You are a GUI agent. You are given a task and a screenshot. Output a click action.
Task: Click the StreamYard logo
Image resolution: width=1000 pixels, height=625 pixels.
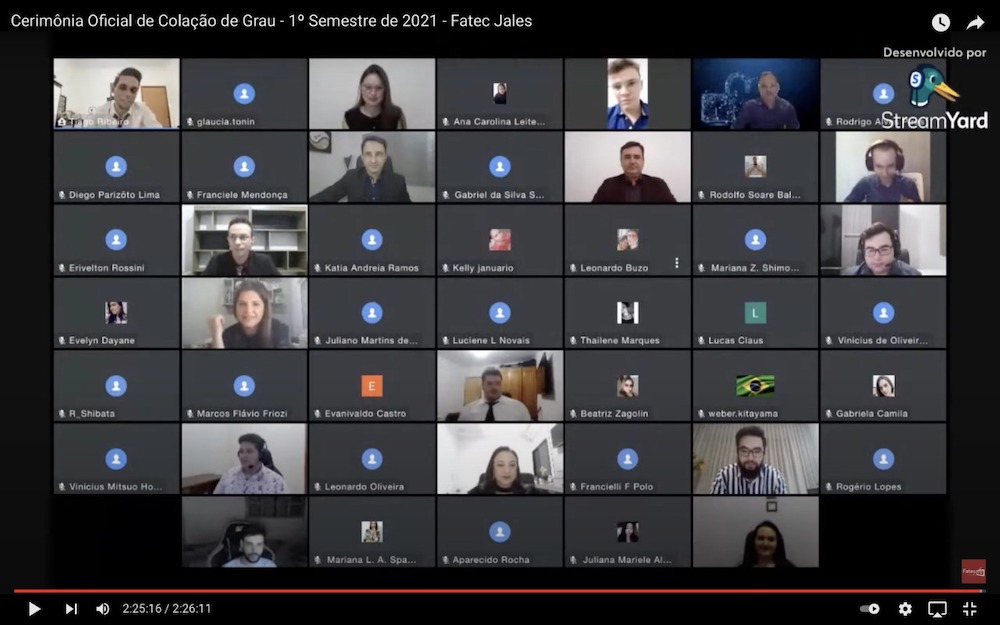[934, 98]
